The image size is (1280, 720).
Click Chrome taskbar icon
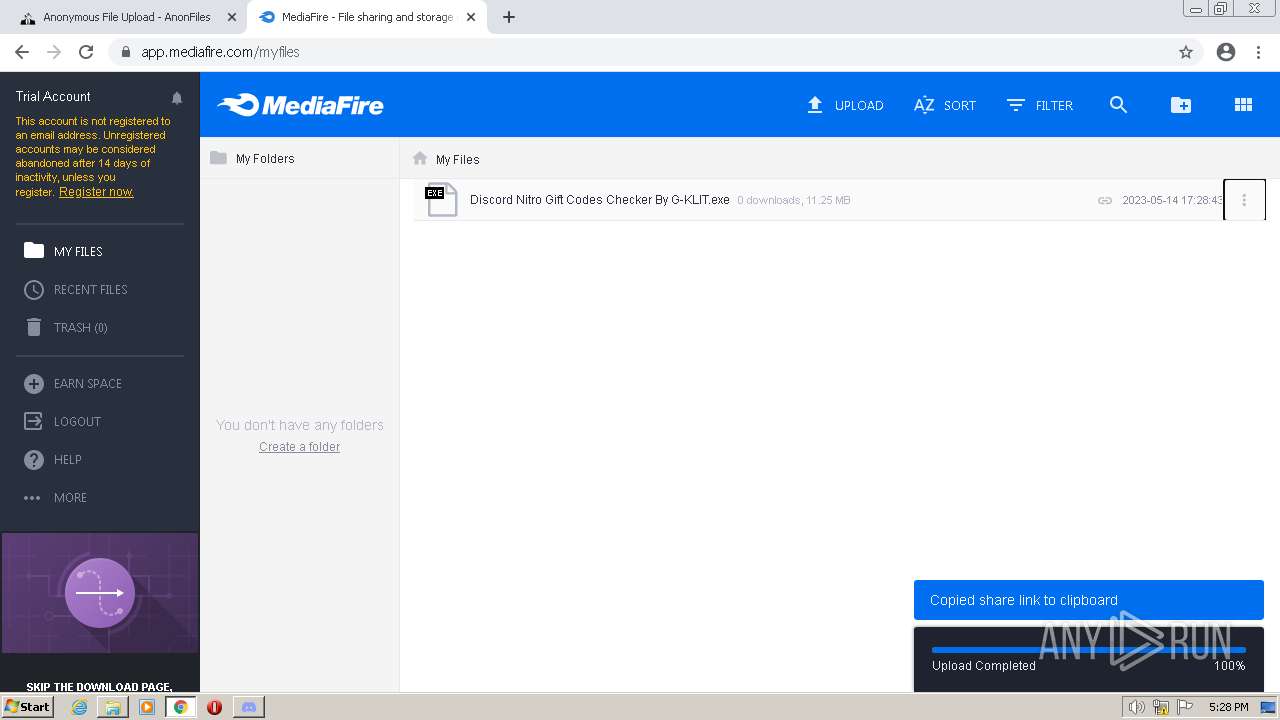(x=181, y=707)
